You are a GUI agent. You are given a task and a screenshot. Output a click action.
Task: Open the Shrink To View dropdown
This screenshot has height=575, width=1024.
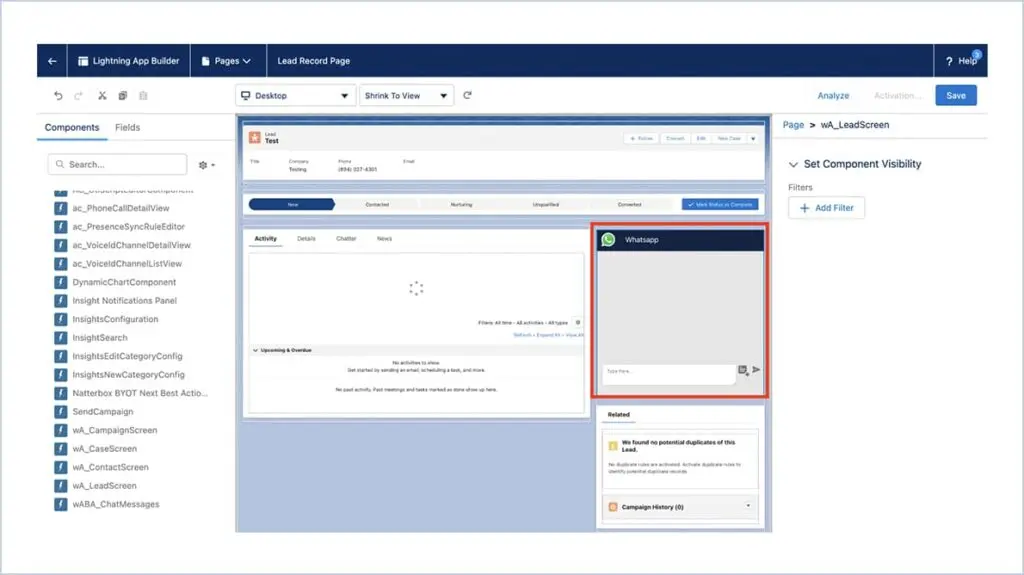pyautogui.click(x=406, y=95)
